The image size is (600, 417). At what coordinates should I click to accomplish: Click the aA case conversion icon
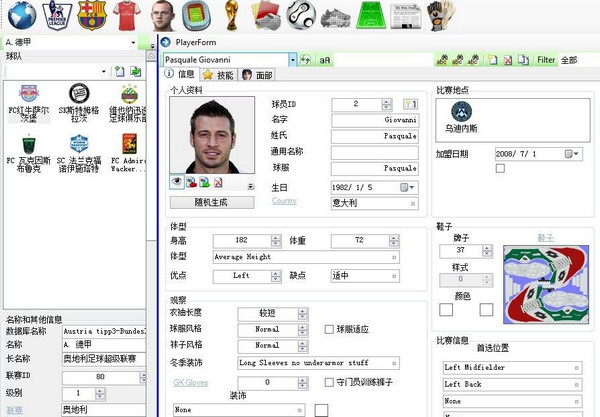pos(324,60)
